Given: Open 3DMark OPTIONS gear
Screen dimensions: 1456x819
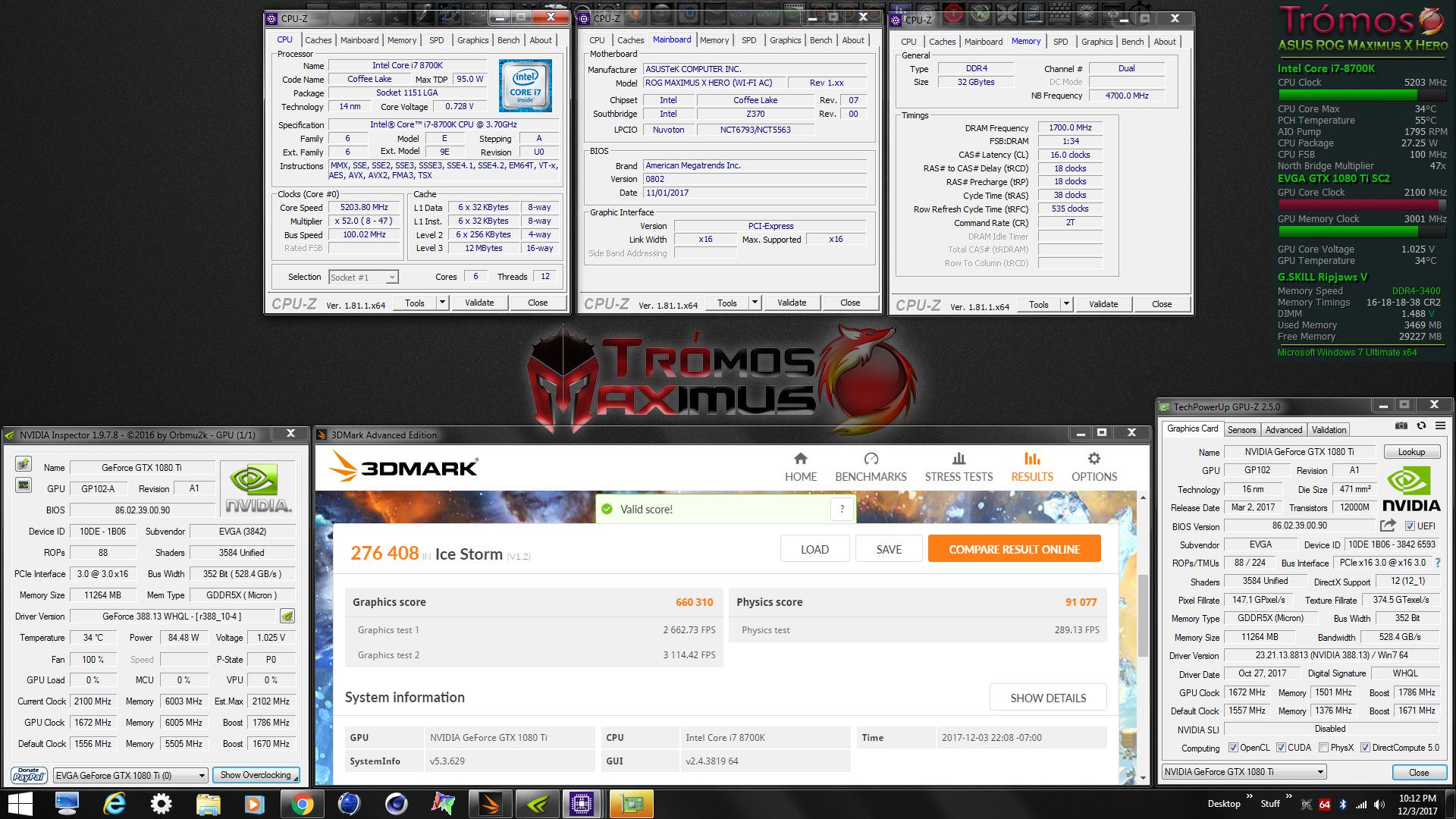Looking at the screenshot, I should [x=1094, y=467].
